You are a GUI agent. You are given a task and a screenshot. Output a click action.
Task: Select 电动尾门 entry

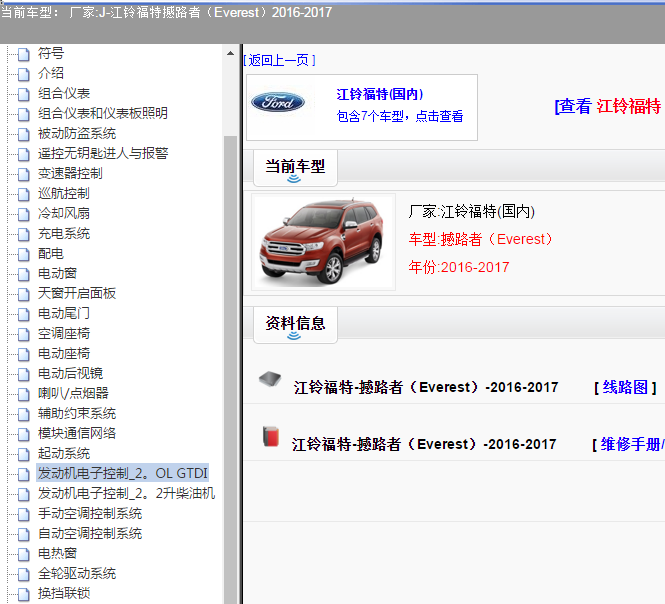[x=64, y=313]
